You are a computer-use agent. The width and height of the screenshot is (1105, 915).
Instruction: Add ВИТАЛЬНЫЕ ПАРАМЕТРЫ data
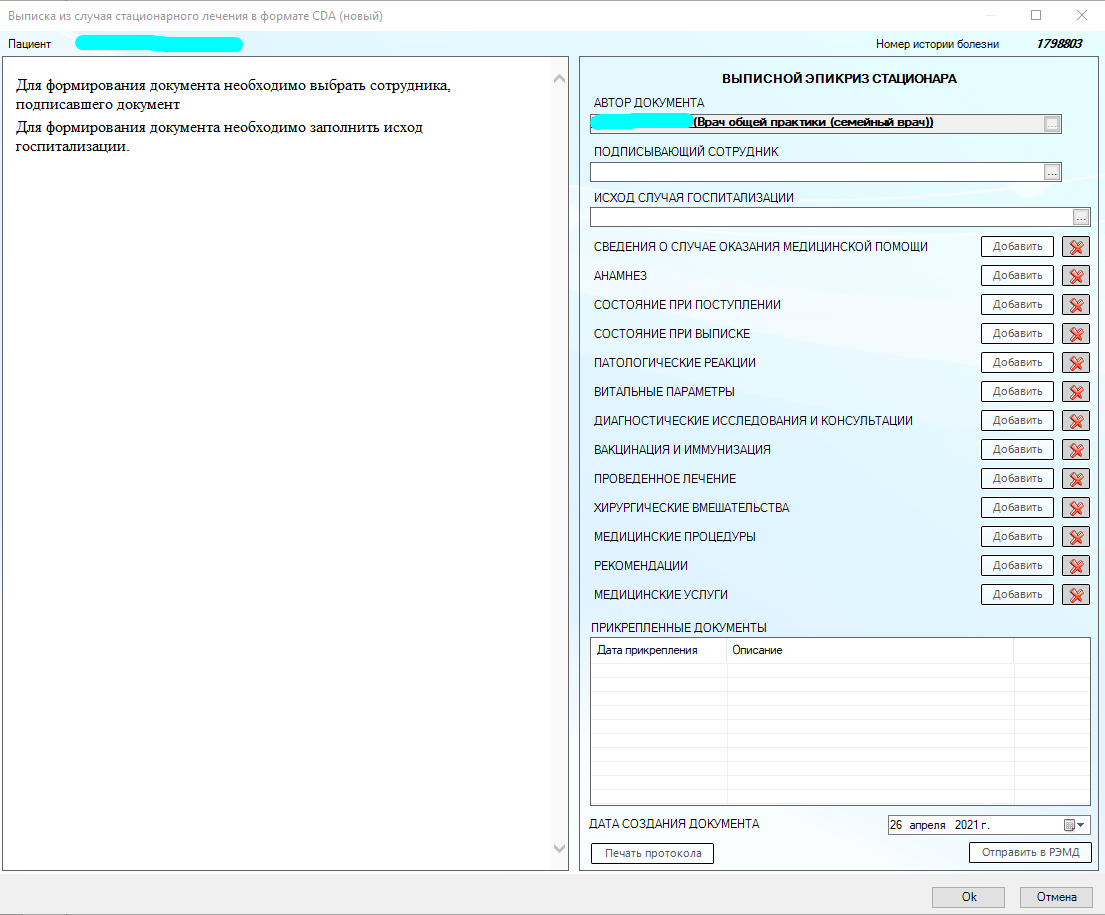1017,391
